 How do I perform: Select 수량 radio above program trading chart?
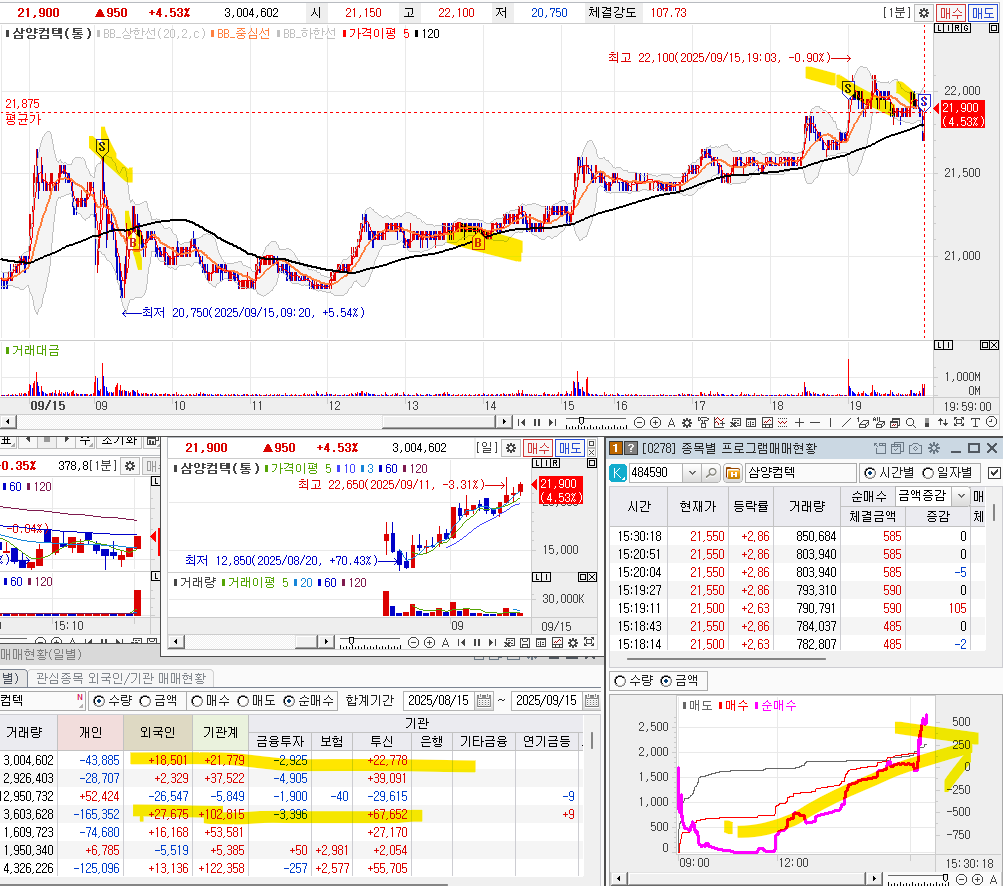[620, 681]
